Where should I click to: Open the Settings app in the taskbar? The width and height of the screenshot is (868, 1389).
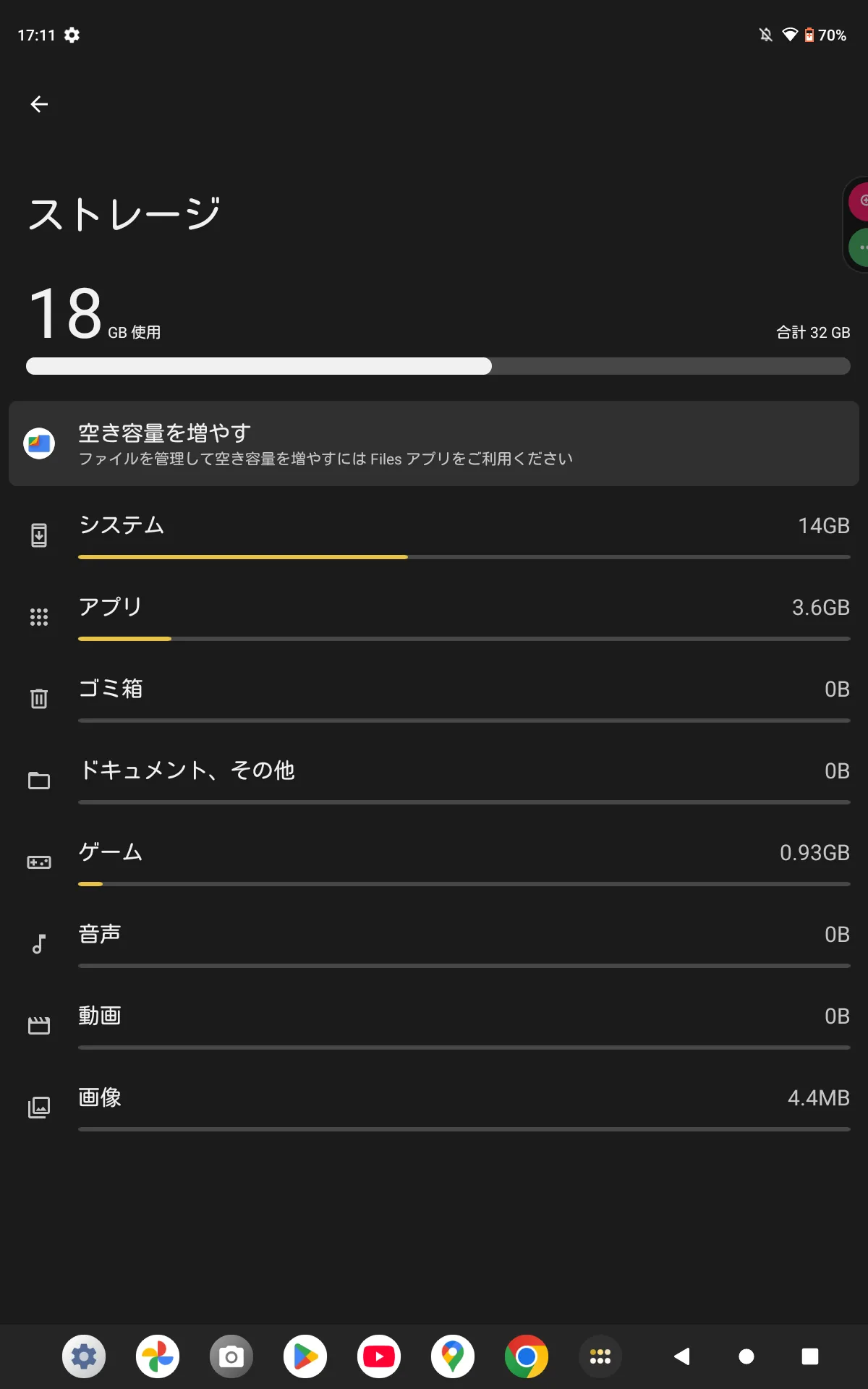pyautogui.click(x=84, y=1356)
